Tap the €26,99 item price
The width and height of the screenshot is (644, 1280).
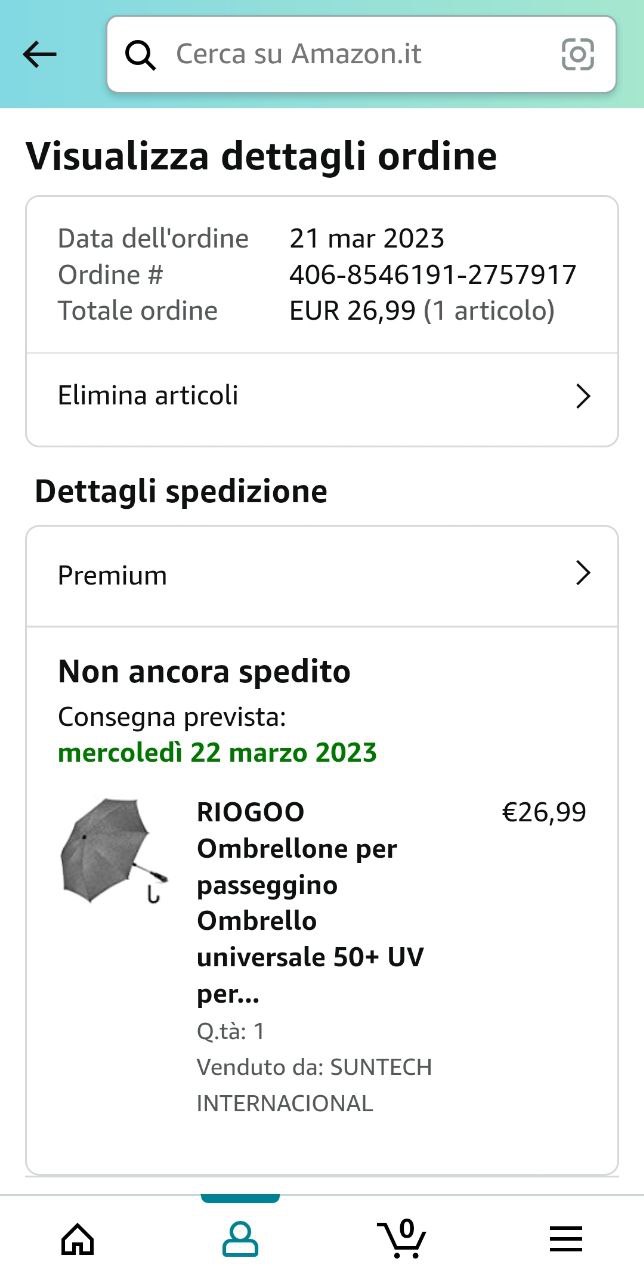click(x=543, y=812)
